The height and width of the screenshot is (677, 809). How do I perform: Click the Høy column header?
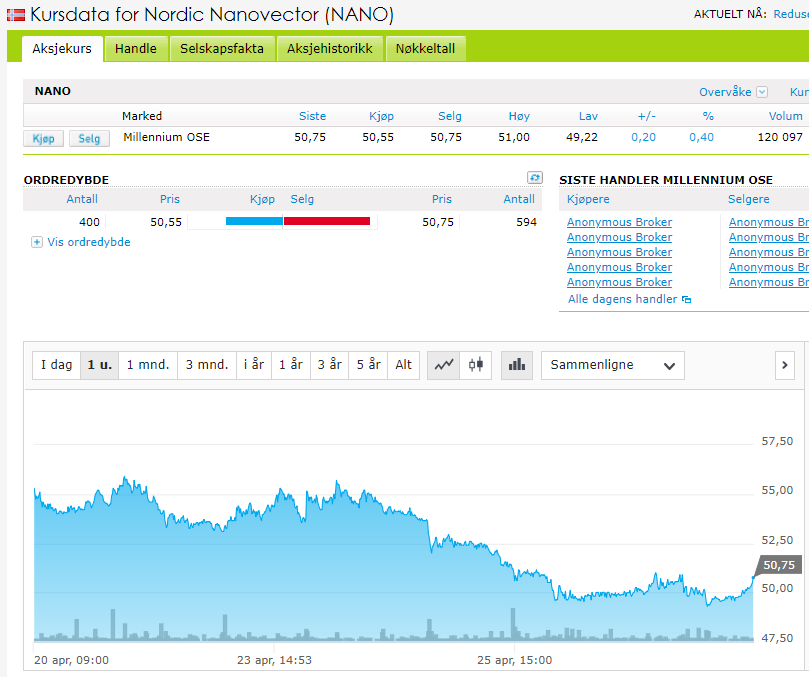pyautogui.click(x=519, y=116)
